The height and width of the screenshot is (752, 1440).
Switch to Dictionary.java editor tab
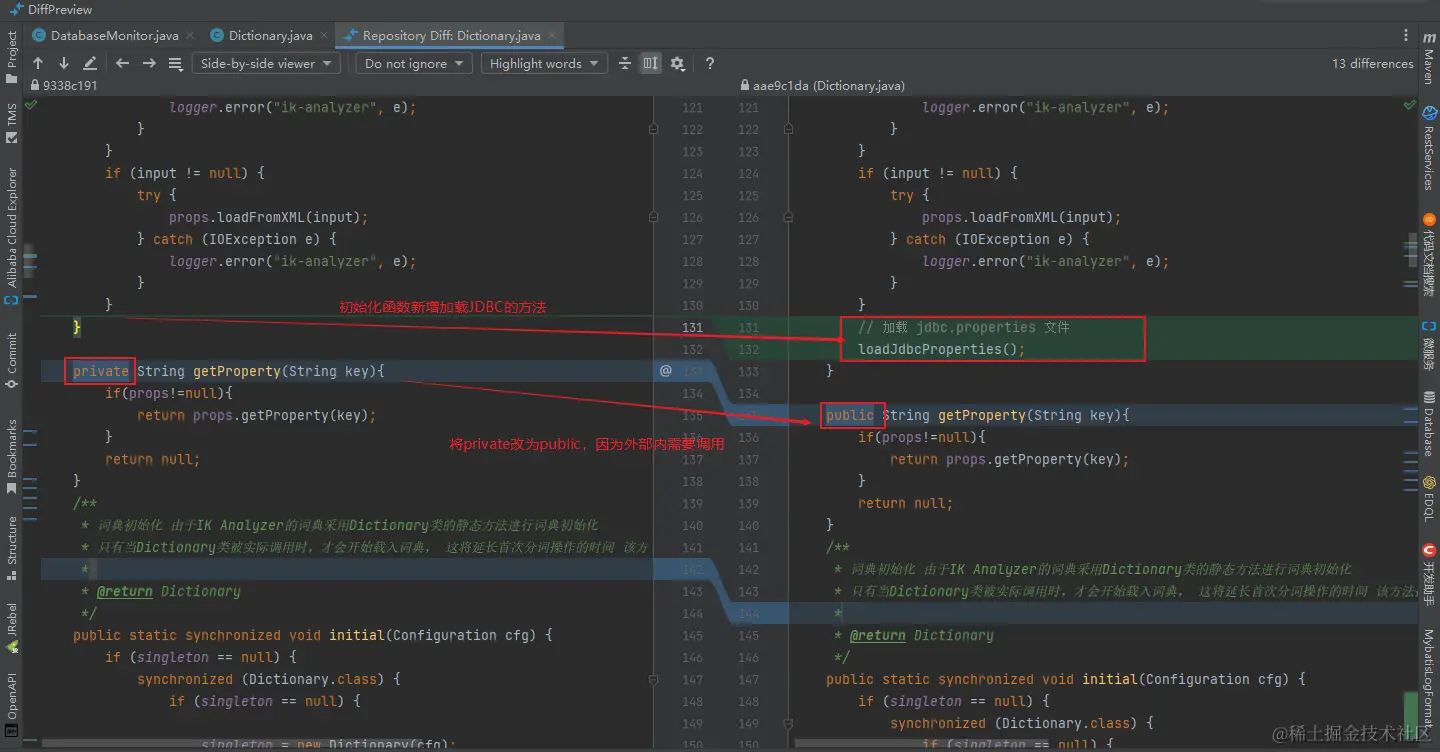pos(270,35)
